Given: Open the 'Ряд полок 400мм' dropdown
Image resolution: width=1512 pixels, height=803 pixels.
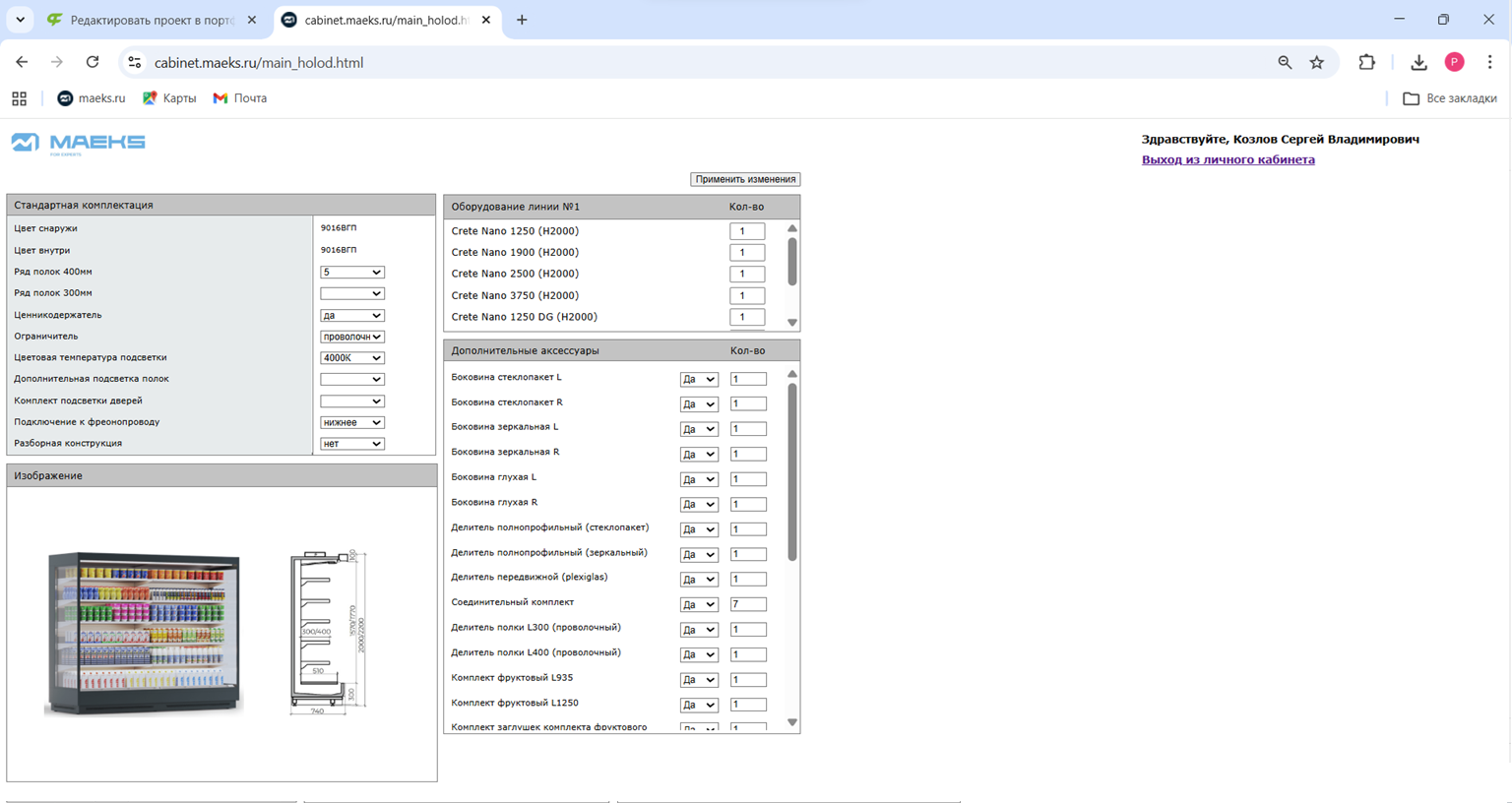Looking at the screenshot, I should click(351, 272).
